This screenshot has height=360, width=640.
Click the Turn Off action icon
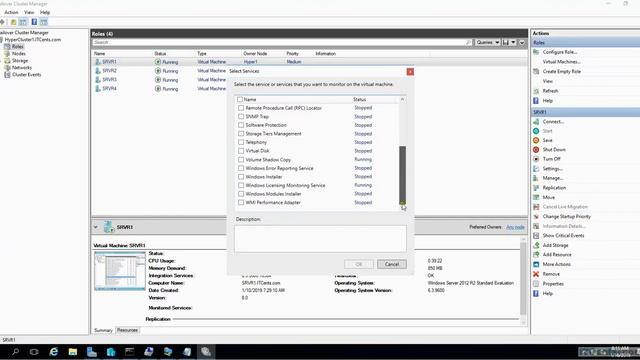[536, 159]
